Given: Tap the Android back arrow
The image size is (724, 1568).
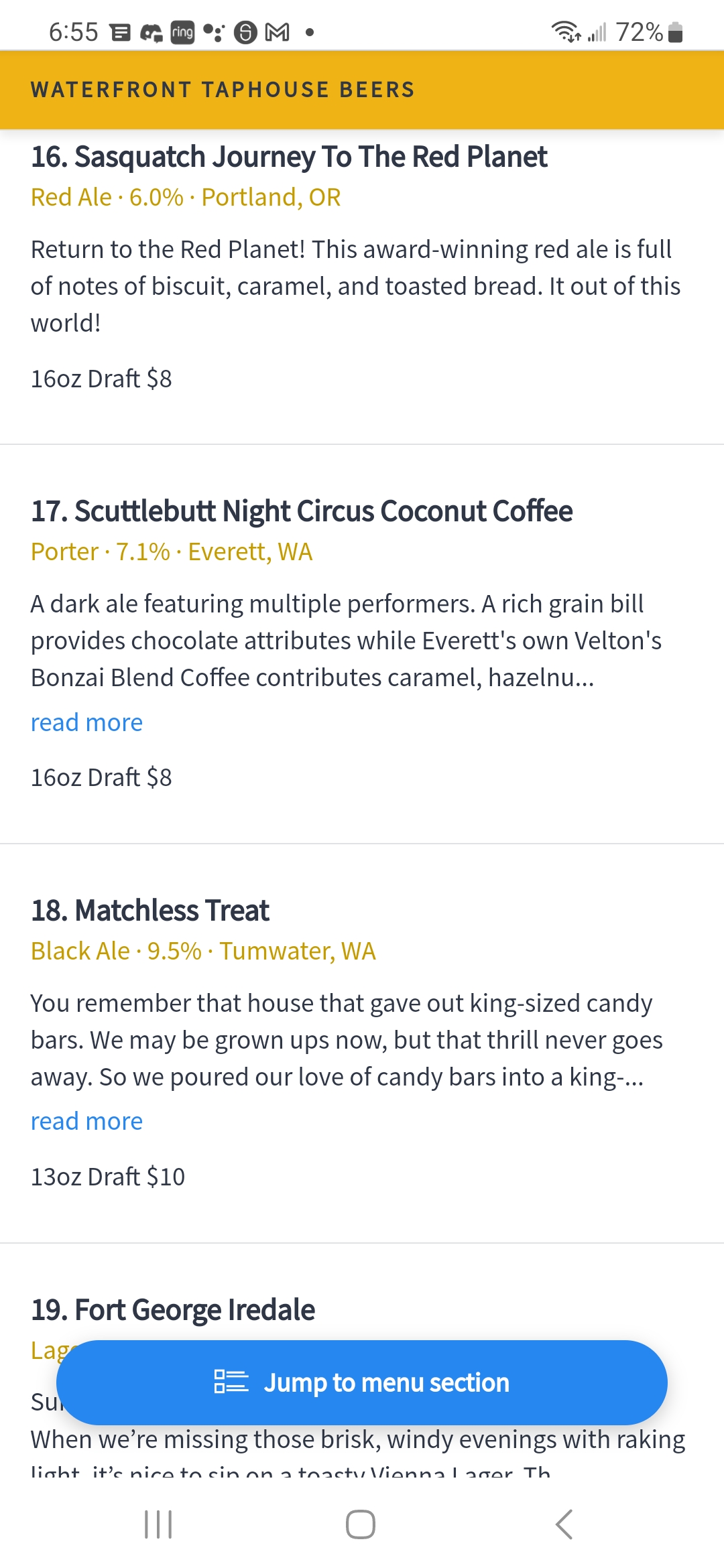Looking at the screenshot, I should coord(564,1524).
